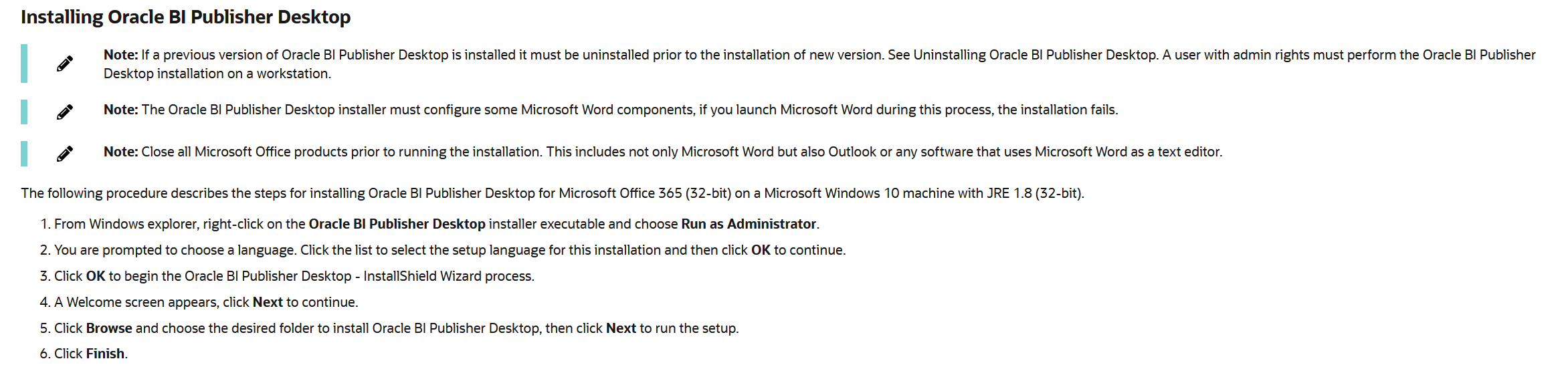Click the bold Next in step 5
This screenshot has width=1568, height=365.
pyautogui.click(x=621, y=328)
